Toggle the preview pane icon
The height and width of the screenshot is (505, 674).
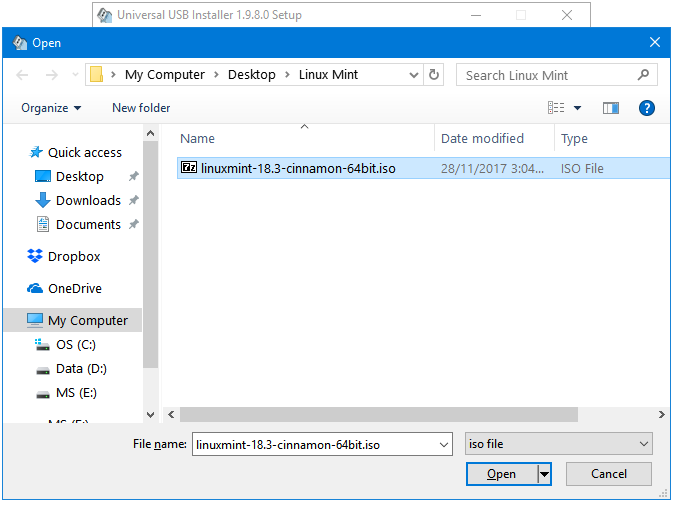[x=610, y=108]
